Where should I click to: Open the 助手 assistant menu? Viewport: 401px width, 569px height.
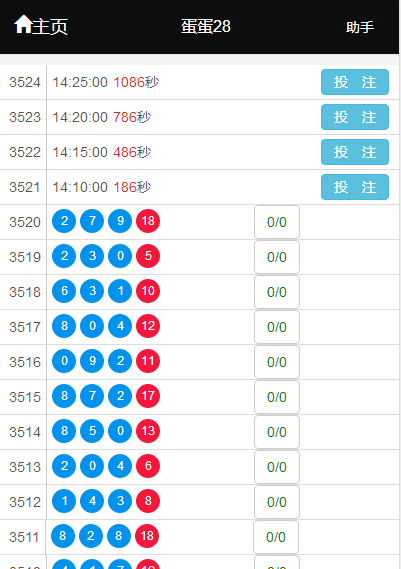(360, 27)
